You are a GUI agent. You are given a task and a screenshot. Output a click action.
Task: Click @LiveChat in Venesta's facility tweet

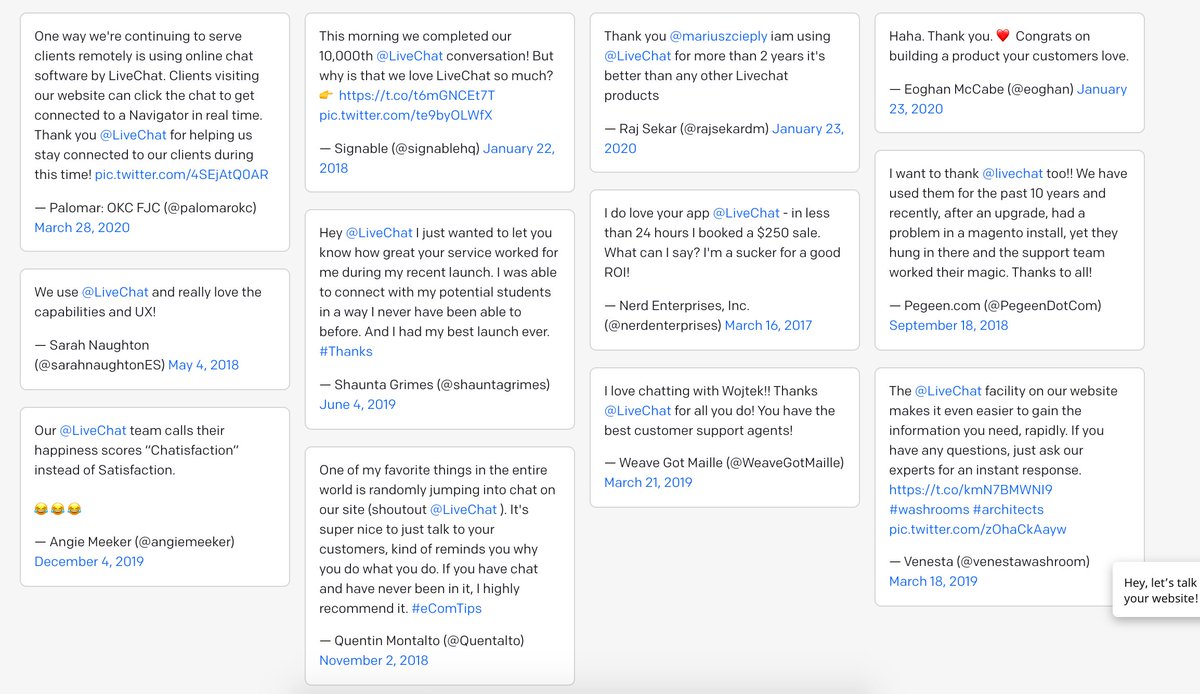coord(948,391)
